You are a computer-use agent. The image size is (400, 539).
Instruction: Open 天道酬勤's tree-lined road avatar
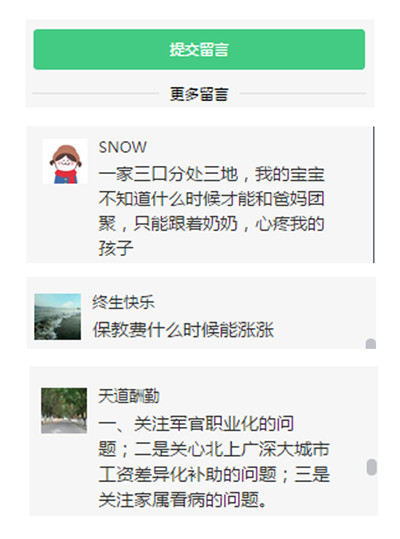click(64, 410)
